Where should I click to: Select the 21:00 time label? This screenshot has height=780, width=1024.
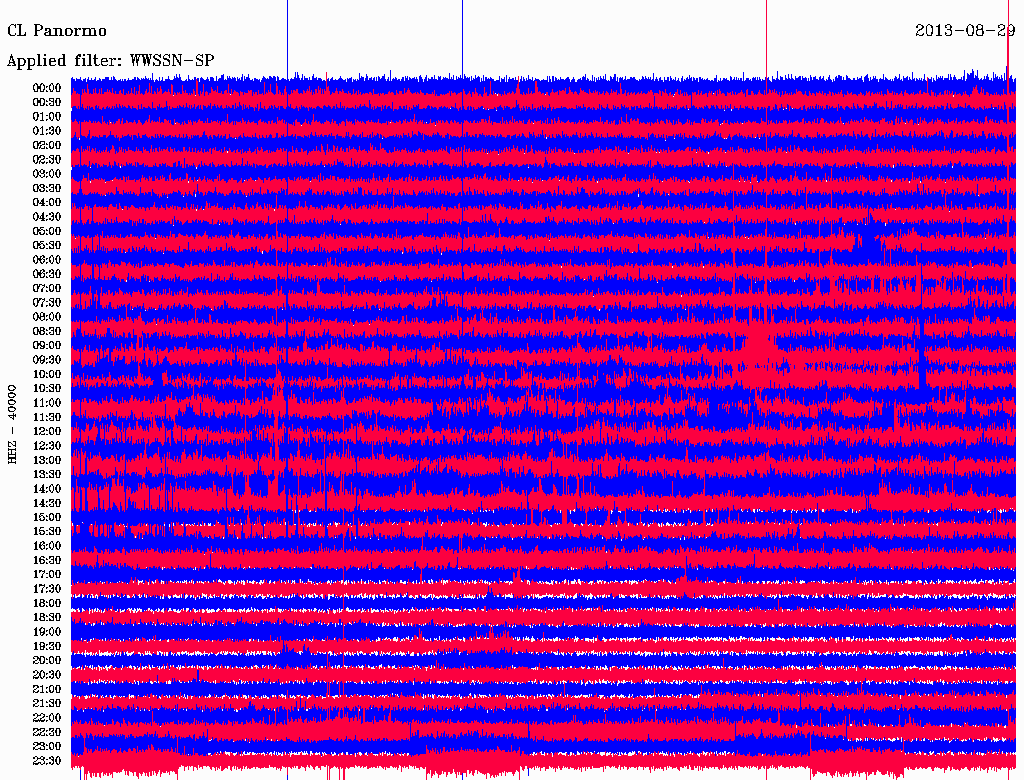click(47, 689)
